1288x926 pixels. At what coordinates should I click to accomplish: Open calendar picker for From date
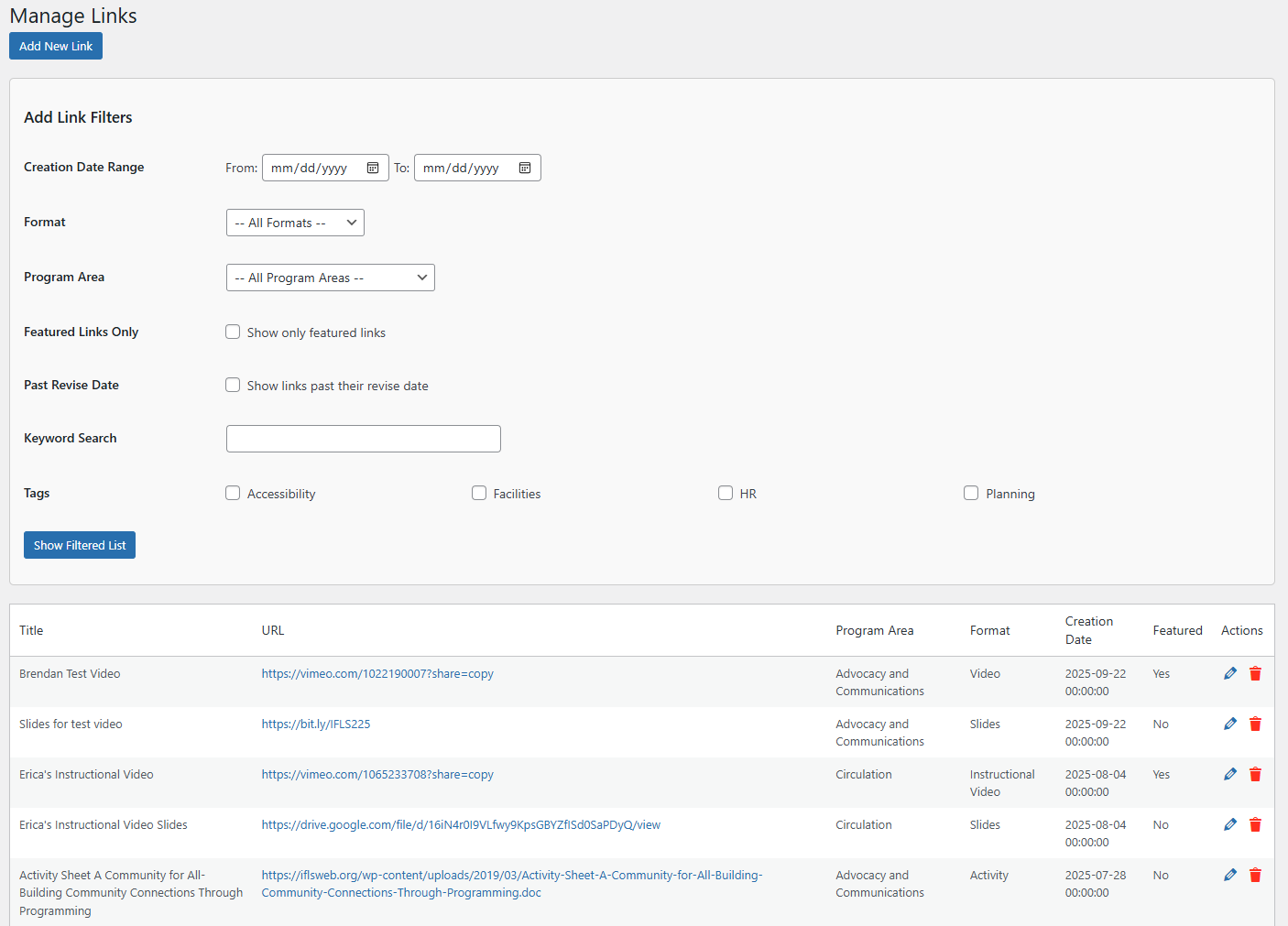(x=373, y=168)
